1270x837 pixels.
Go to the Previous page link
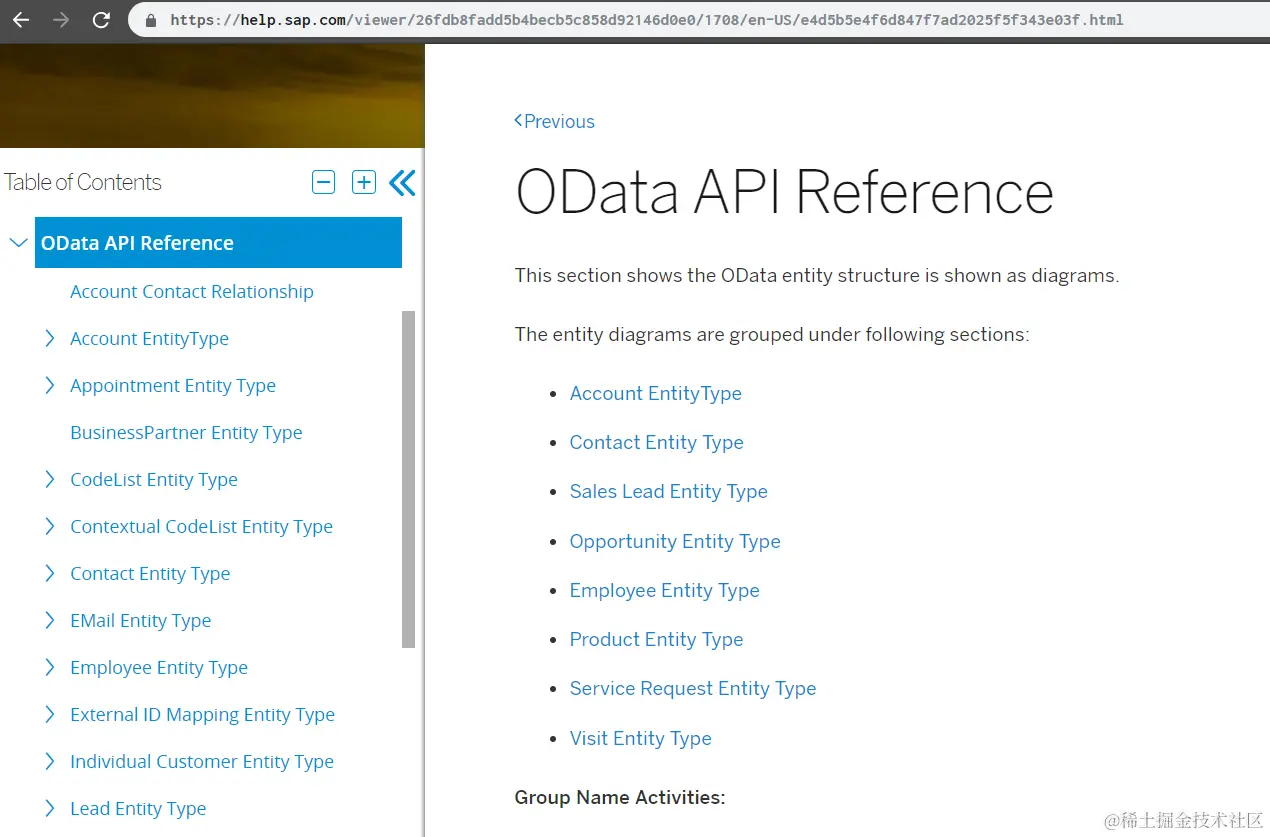click(554, 121)
